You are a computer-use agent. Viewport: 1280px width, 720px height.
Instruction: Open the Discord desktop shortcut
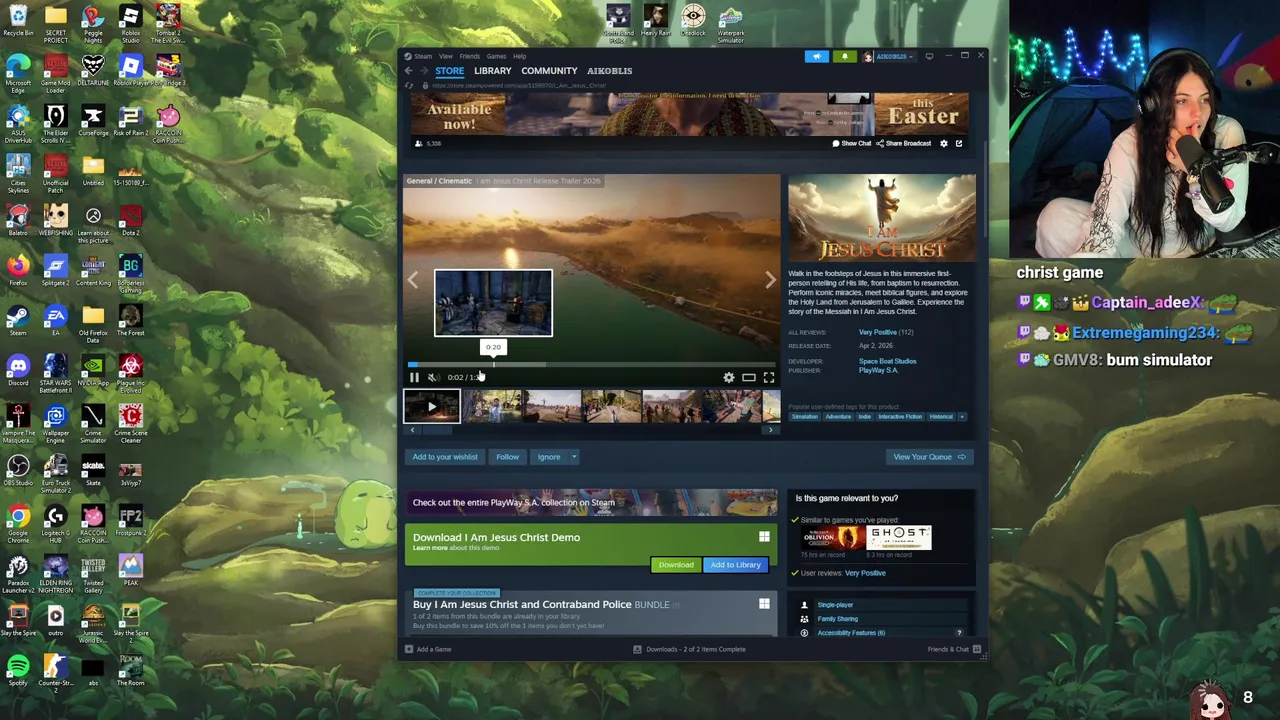18,369
